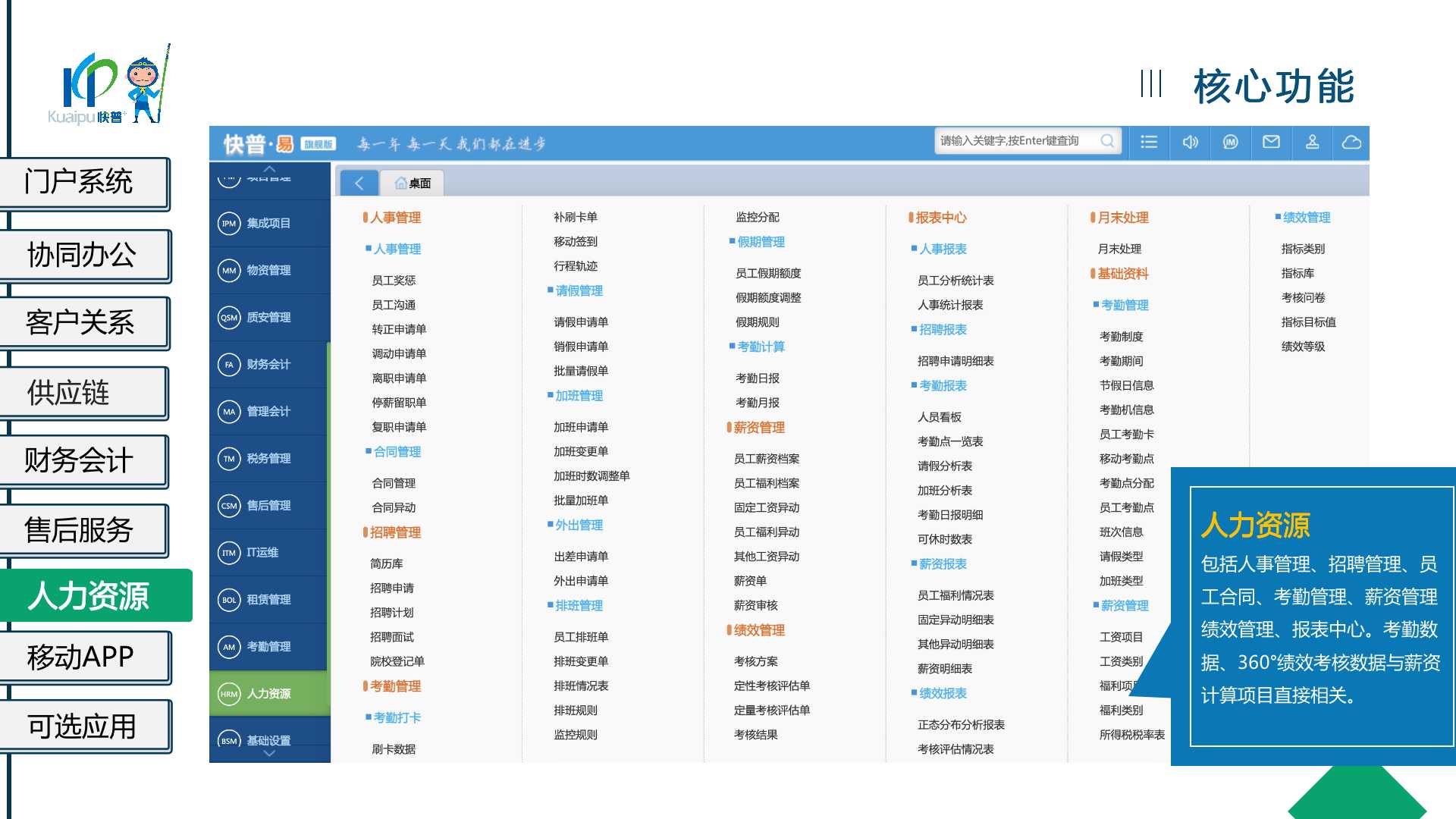Screen dimensions: 1456x819
Task: Open the mail envelope icon
Action: [1271, 142]
